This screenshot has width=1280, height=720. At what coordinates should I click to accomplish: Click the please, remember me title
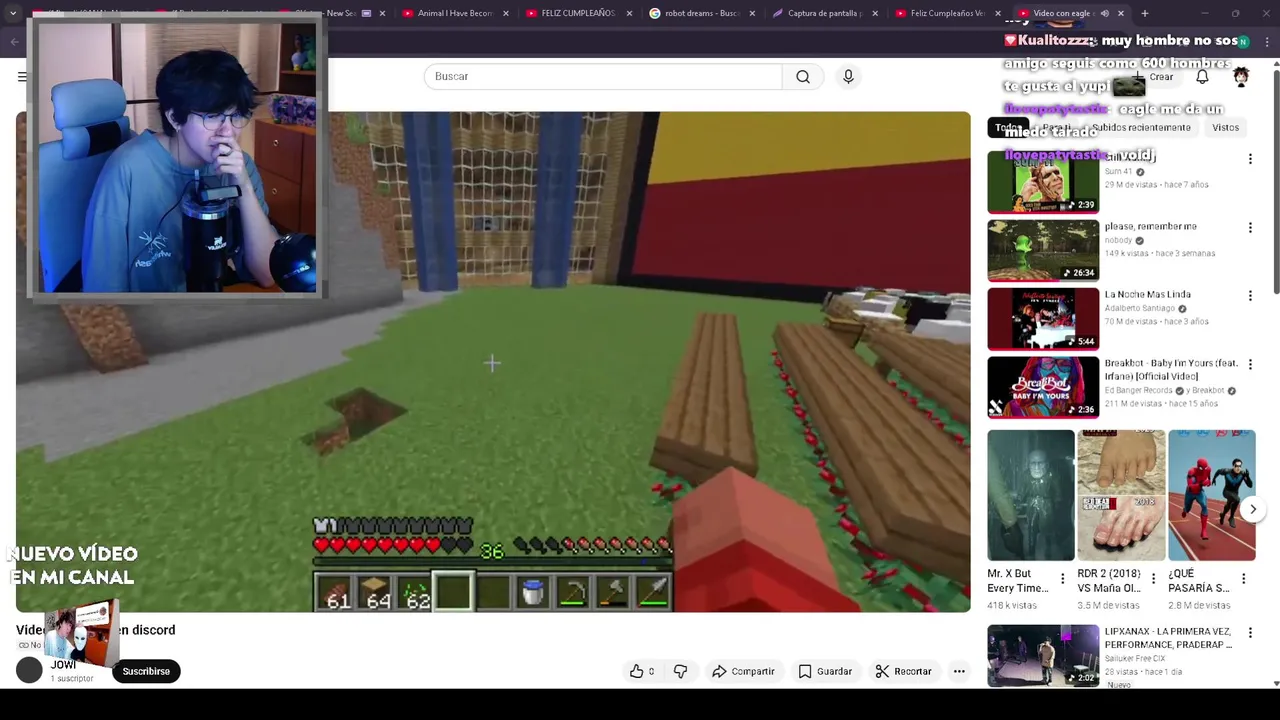click(1150, 226)
